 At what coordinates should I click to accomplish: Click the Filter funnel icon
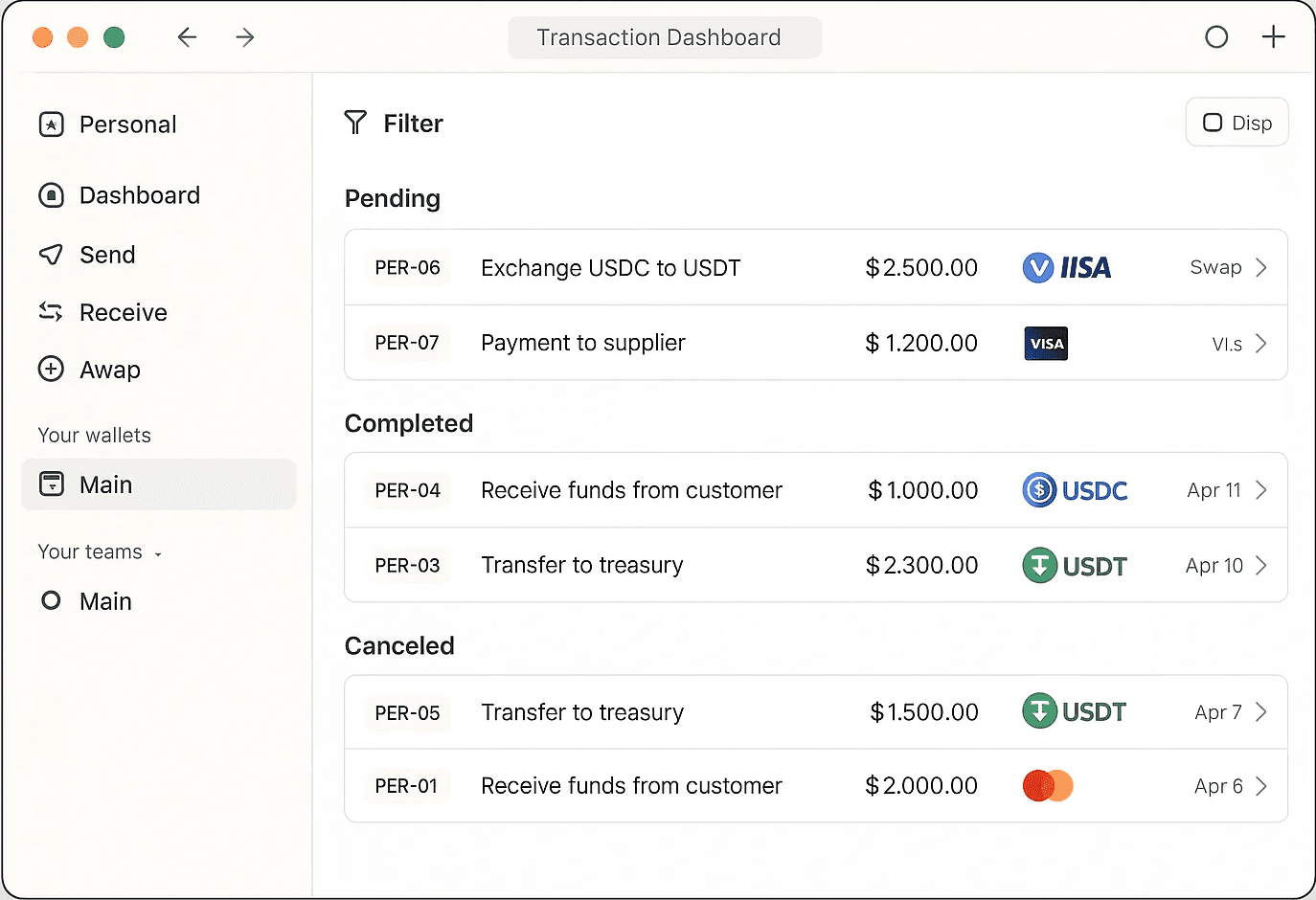[x=355, y=123]
